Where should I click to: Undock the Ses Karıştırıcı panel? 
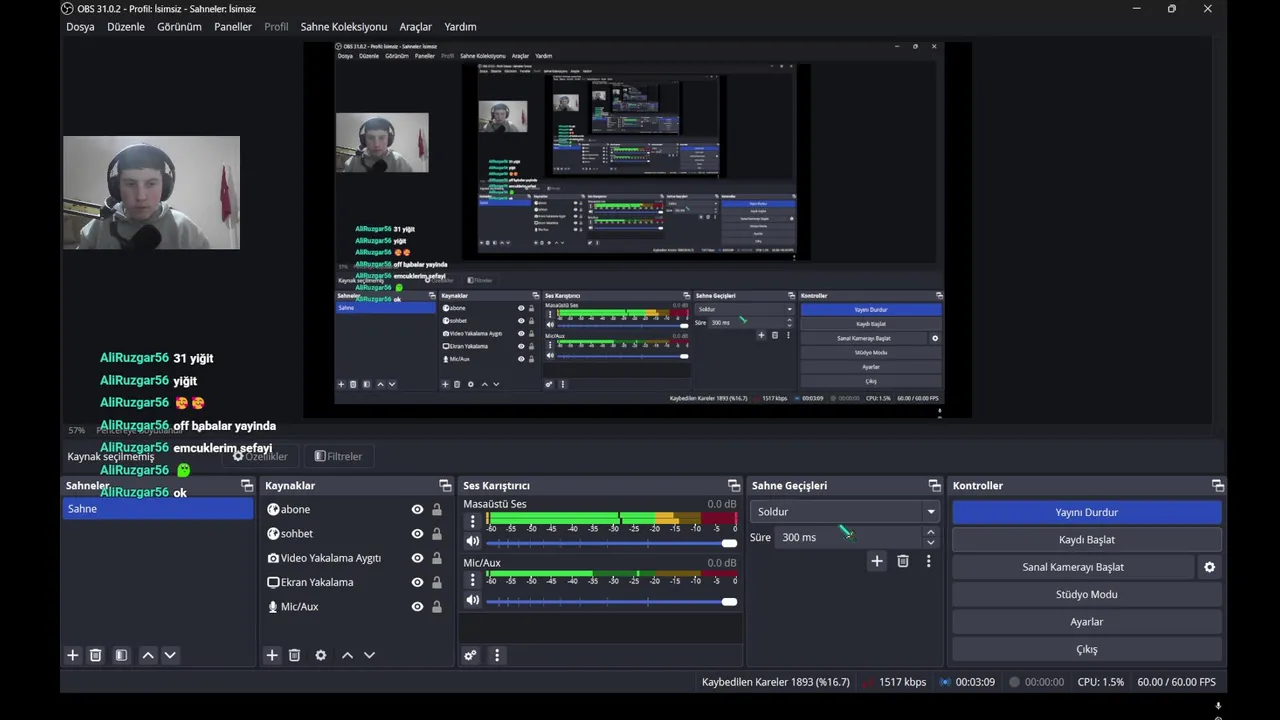734,485
